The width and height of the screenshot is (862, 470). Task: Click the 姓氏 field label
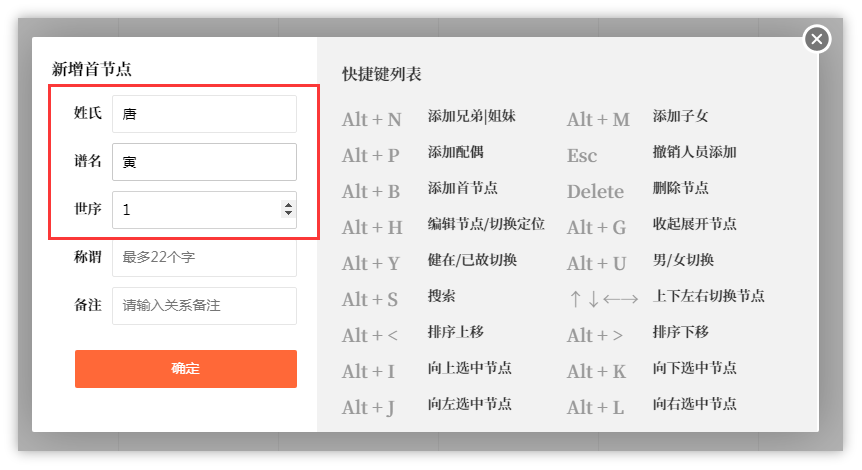88,113
